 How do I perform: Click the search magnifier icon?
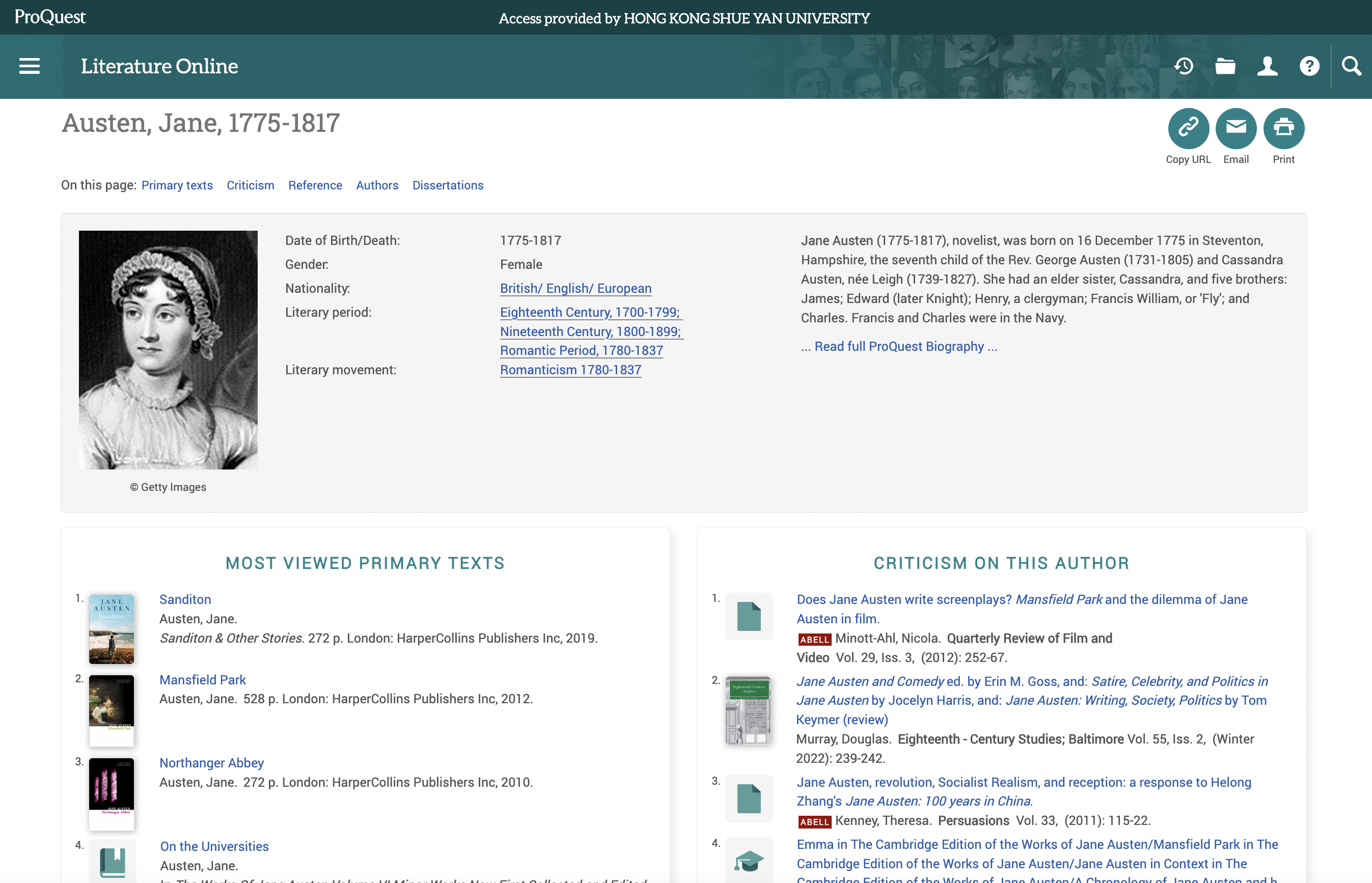pos(1351,66)
